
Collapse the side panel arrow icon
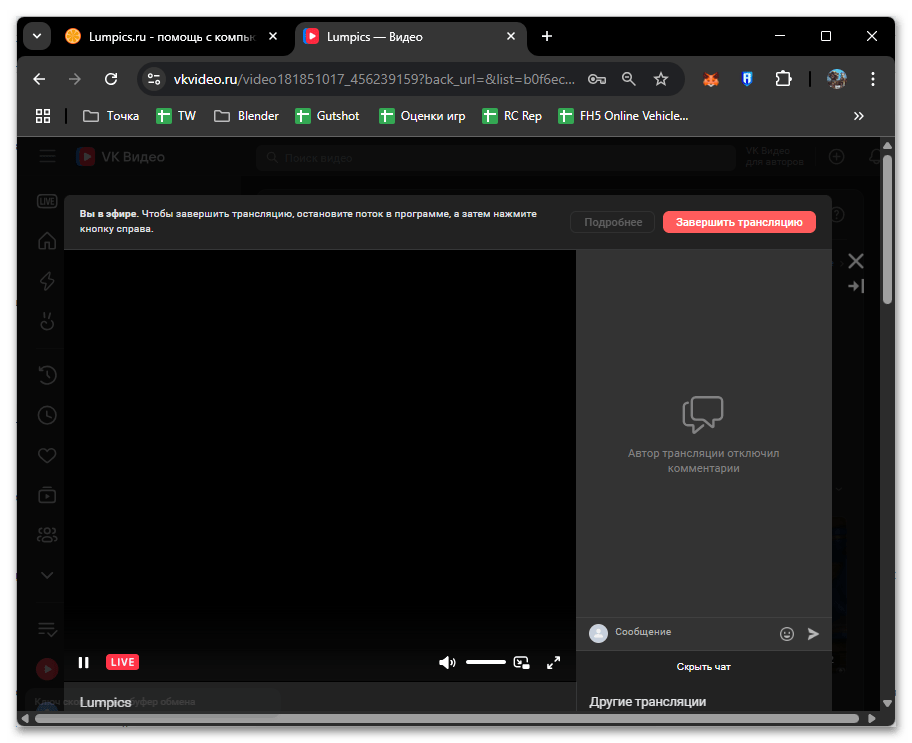pos(855,286)
